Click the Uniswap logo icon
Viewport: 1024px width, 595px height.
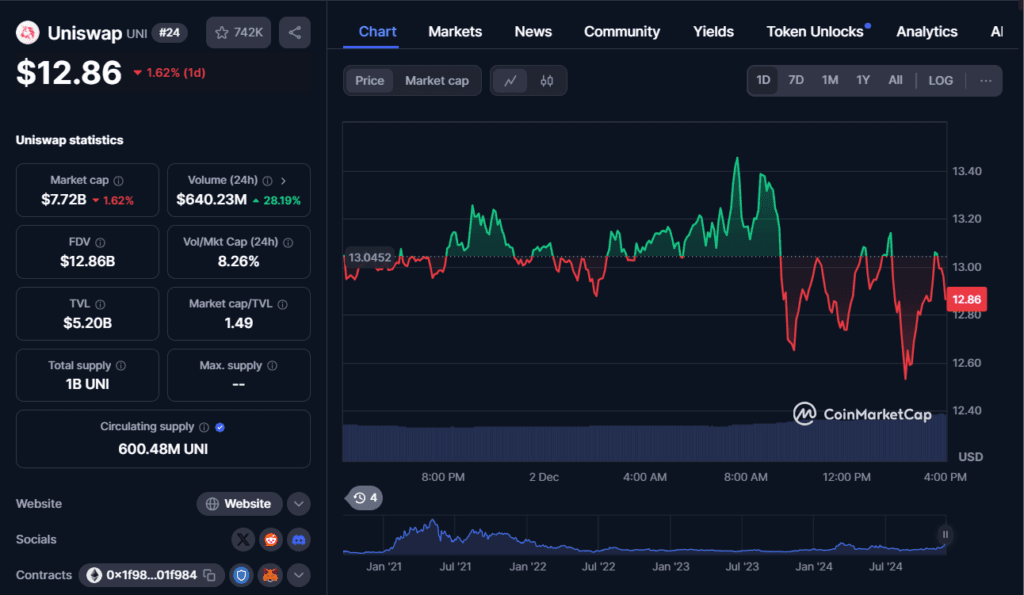click(27, 33)
